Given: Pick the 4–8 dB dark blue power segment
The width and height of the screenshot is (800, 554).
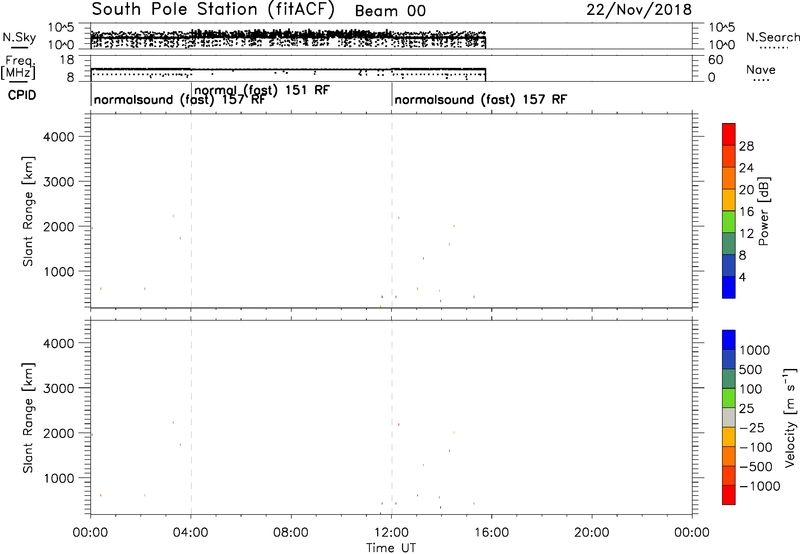Looking at the screenshot, I should (729, 265).
